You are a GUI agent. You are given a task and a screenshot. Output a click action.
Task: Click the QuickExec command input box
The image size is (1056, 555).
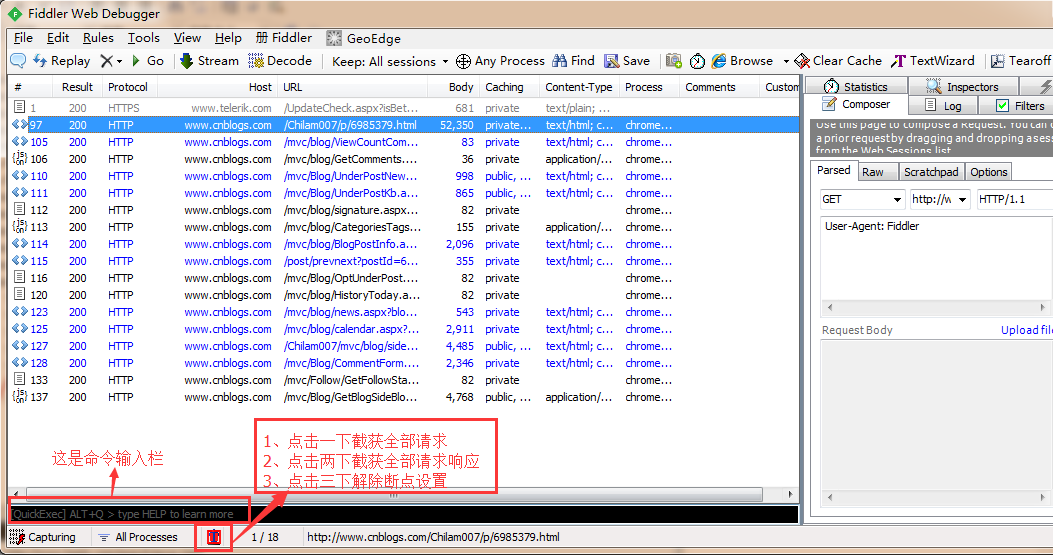click(403, 514)
